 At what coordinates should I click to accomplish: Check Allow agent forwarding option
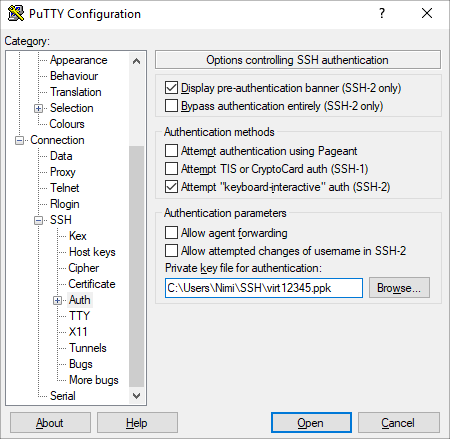click(171, 233)
